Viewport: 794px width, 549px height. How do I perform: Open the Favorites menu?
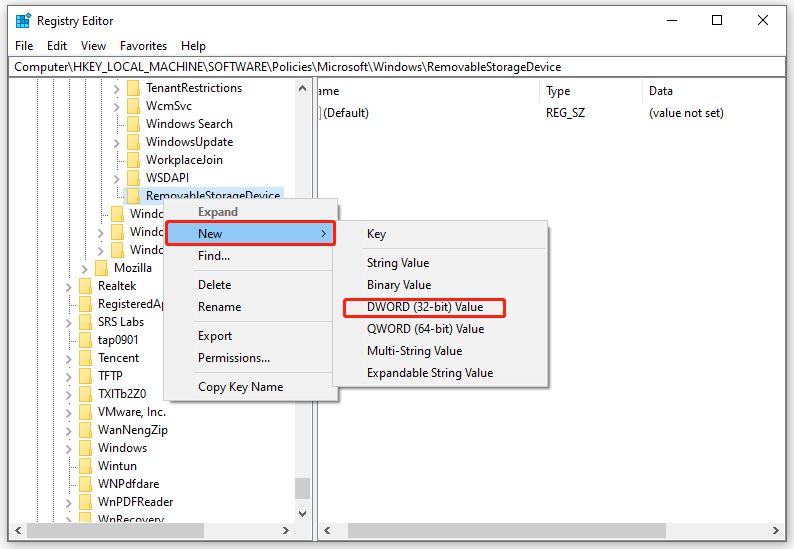[143, 46]
